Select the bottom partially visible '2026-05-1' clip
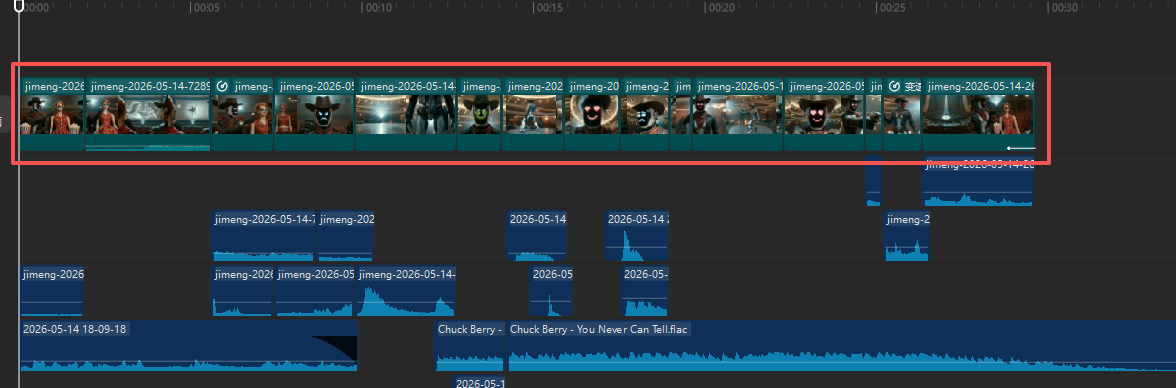The width and height of the screenshot is (1176, 388). coord(480,383)
